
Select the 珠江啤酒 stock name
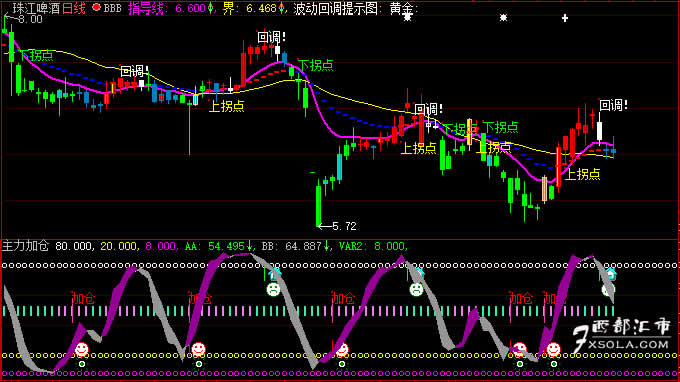36,8
